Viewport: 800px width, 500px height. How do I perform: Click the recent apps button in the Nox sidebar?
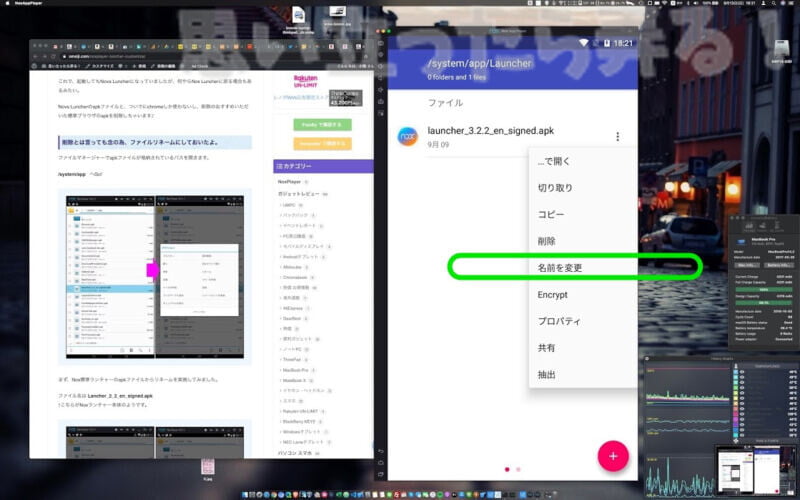click(381, 474)
